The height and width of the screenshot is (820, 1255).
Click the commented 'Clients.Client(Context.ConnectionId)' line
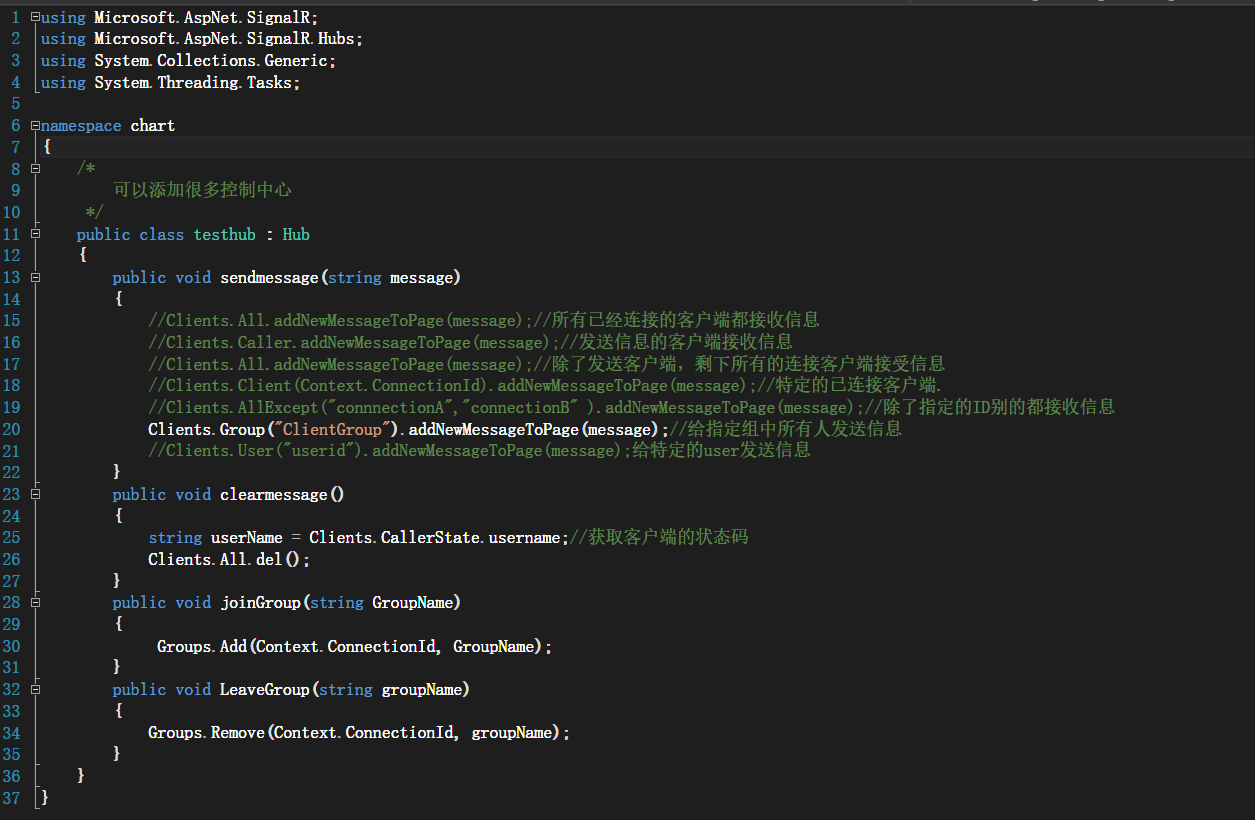point(545,386)
